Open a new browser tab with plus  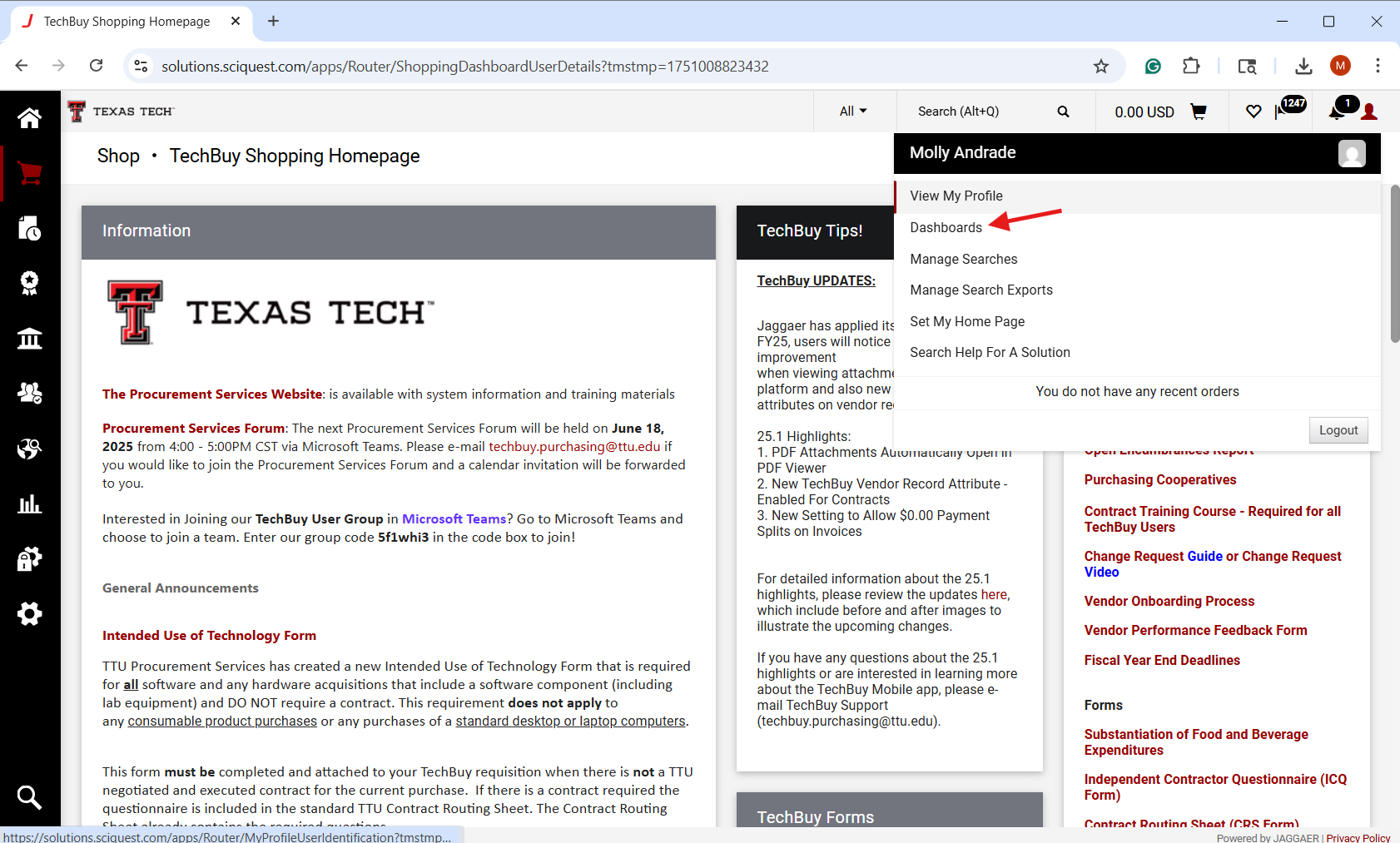[x=273, y=21]
